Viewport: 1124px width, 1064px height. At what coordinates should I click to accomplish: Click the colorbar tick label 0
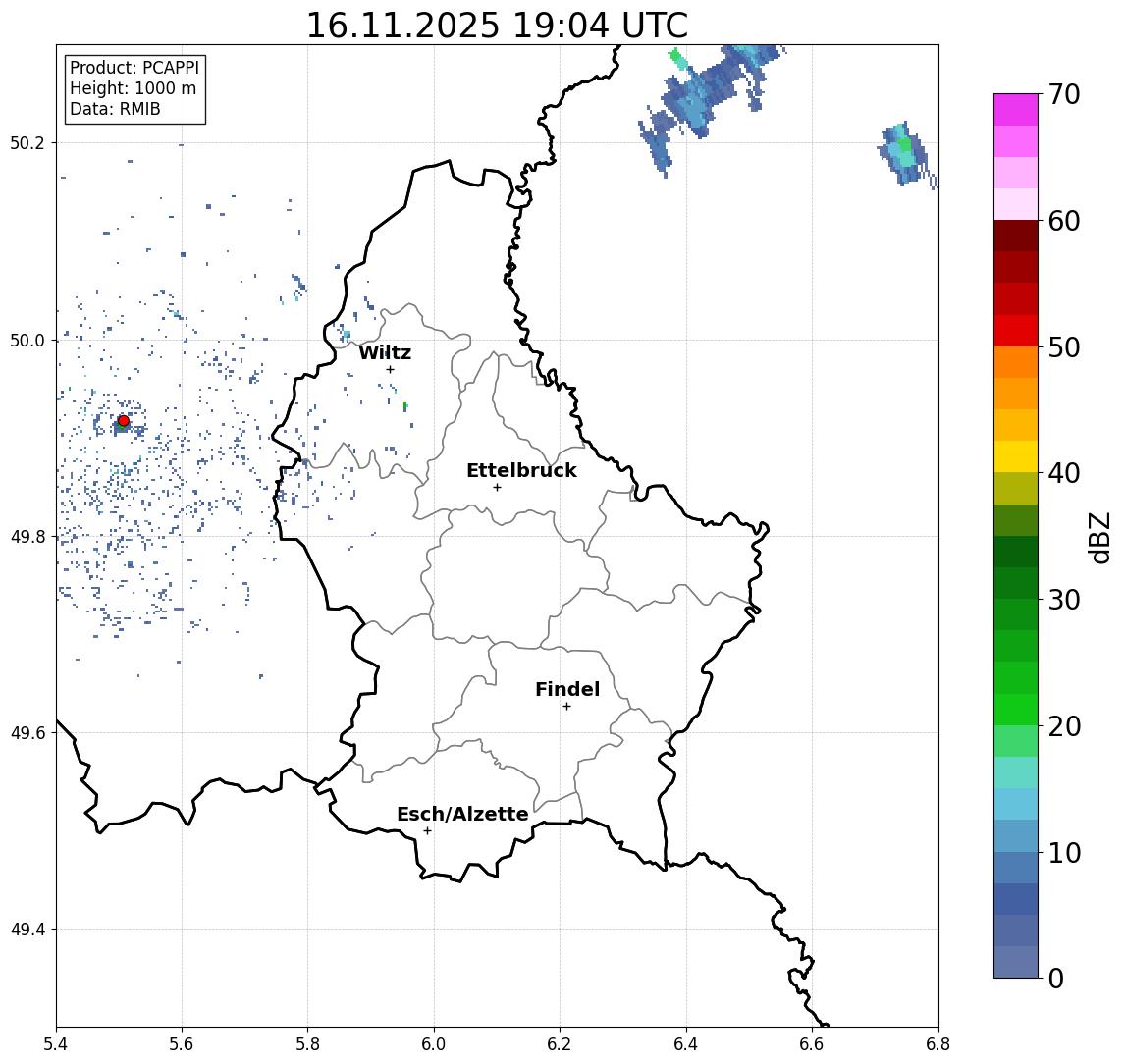[1056, 978]
